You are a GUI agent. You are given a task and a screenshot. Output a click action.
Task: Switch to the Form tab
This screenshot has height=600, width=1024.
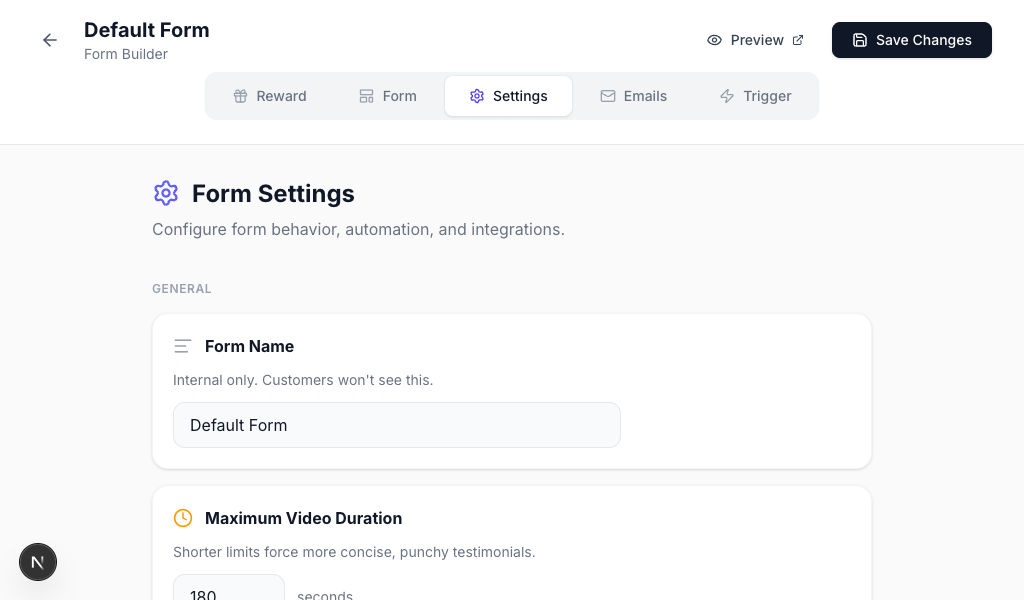387,96
